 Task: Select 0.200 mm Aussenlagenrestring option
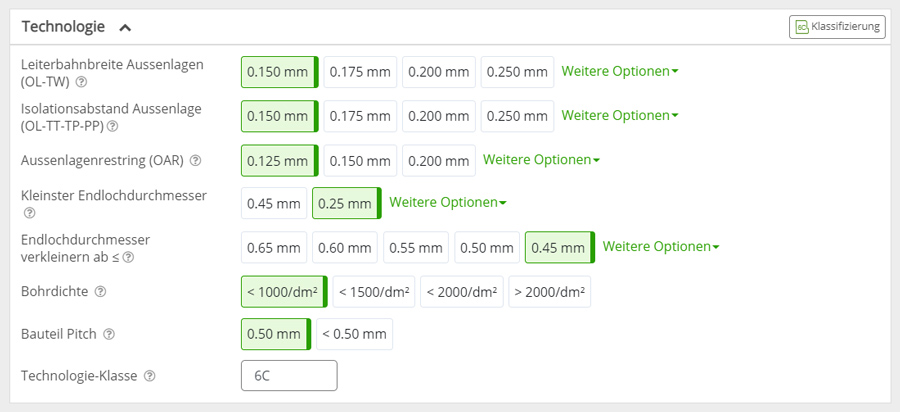[x=438, y=160]
